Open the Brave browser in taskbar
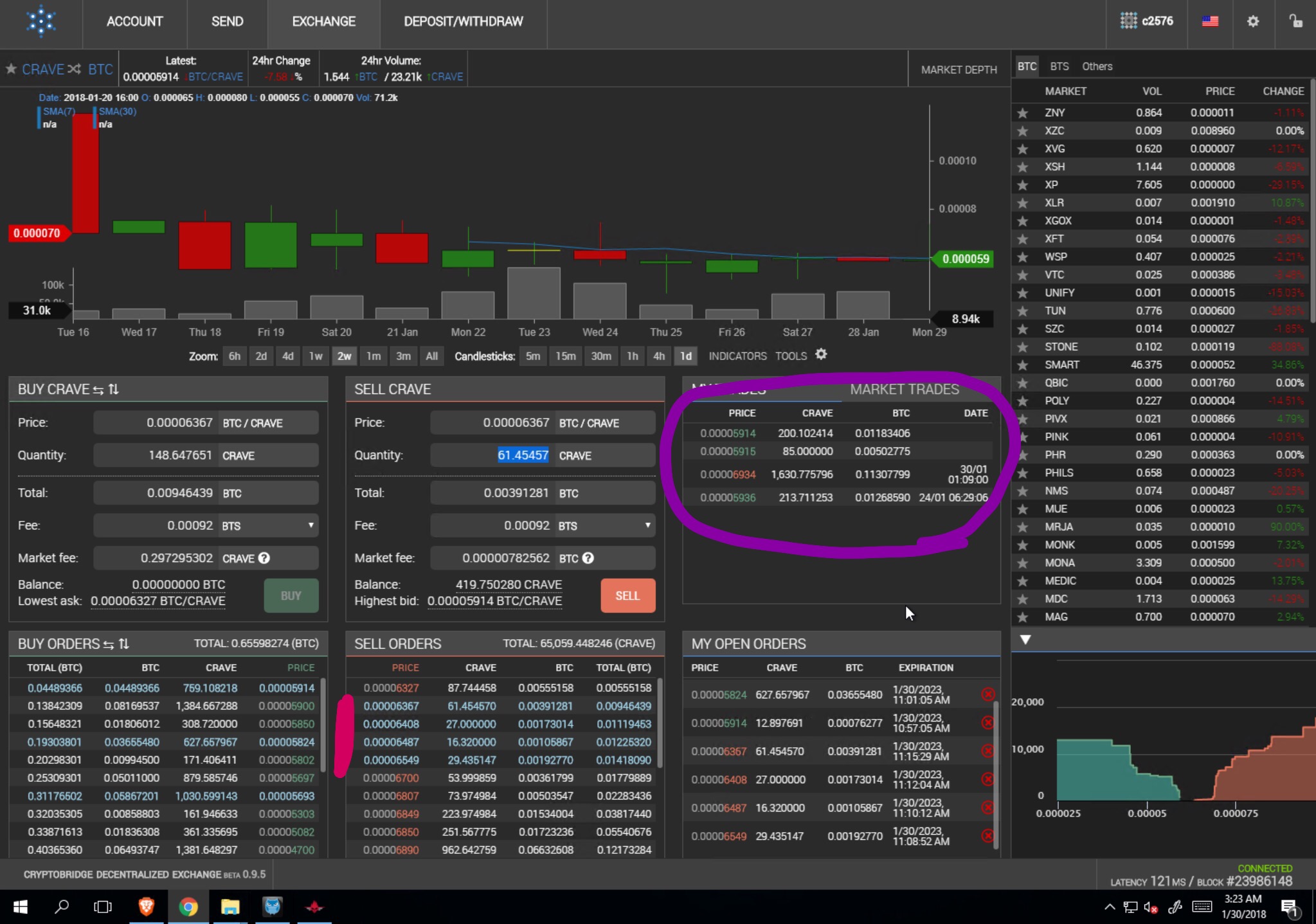This screenshot has width=1316, height=924. (x=147, y=907)
